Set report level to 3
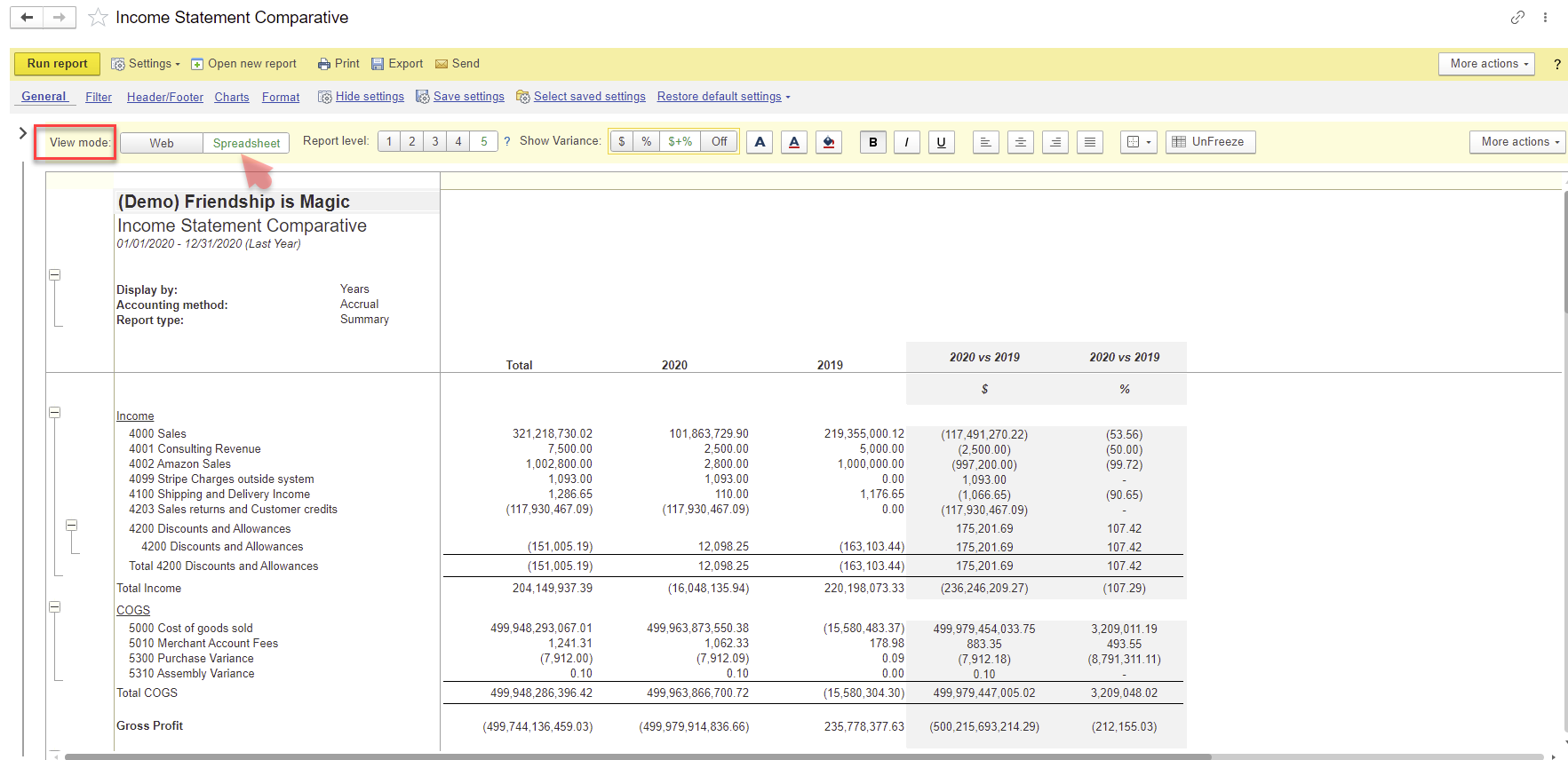The image size is (1568, 760). pos(435,141)
